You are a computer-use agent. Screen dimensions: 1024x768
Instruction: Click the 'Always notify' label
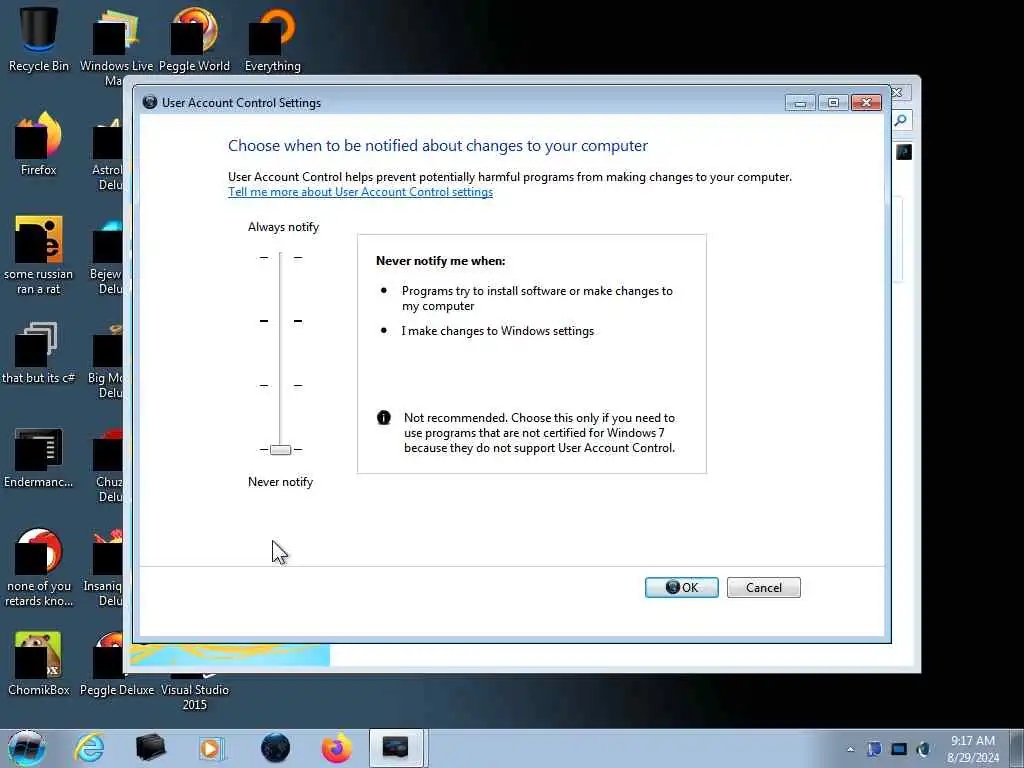tap(283, 227)
